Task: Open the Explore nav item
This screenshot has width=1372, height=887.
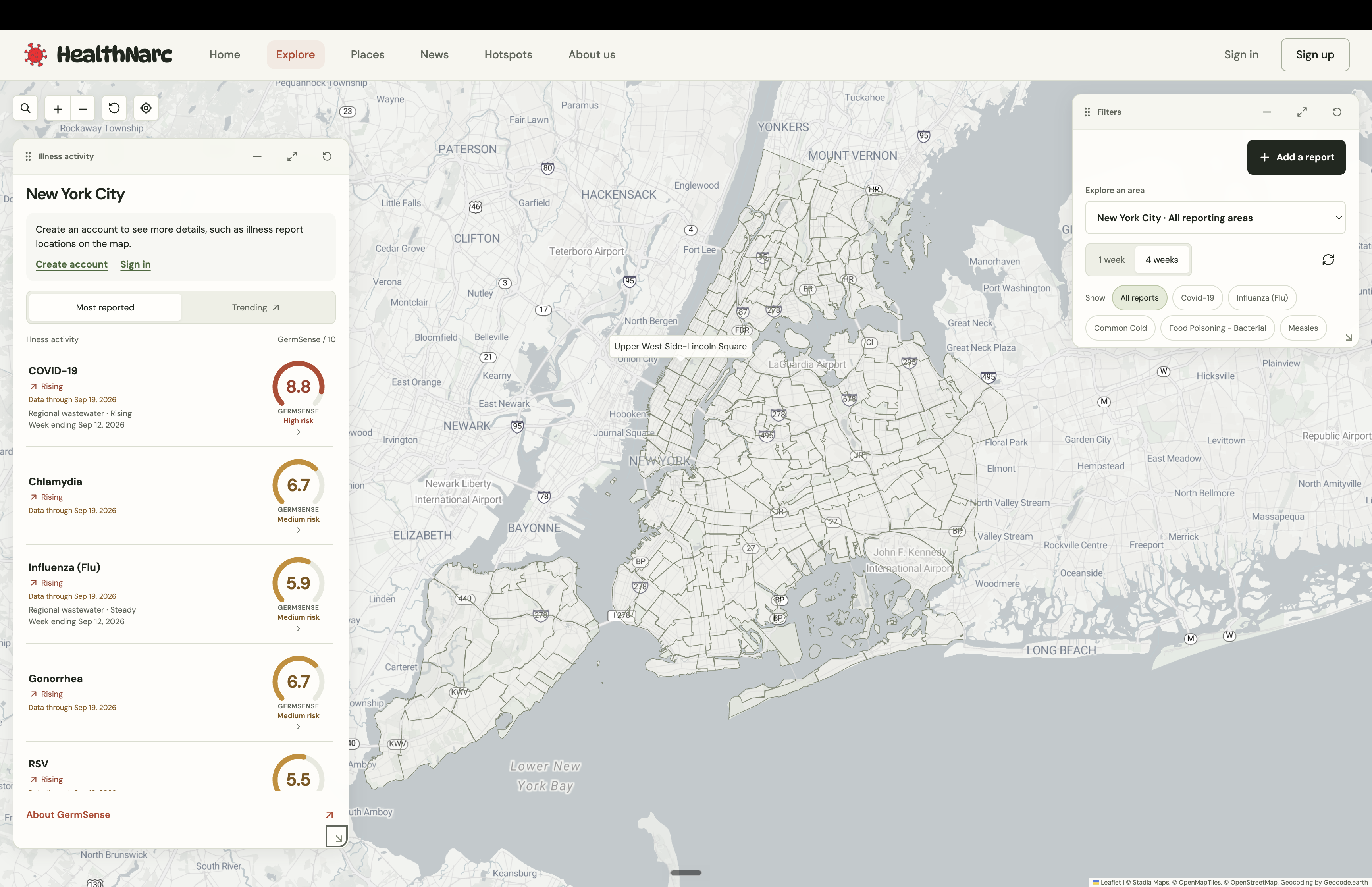Action: pos(295,55)
